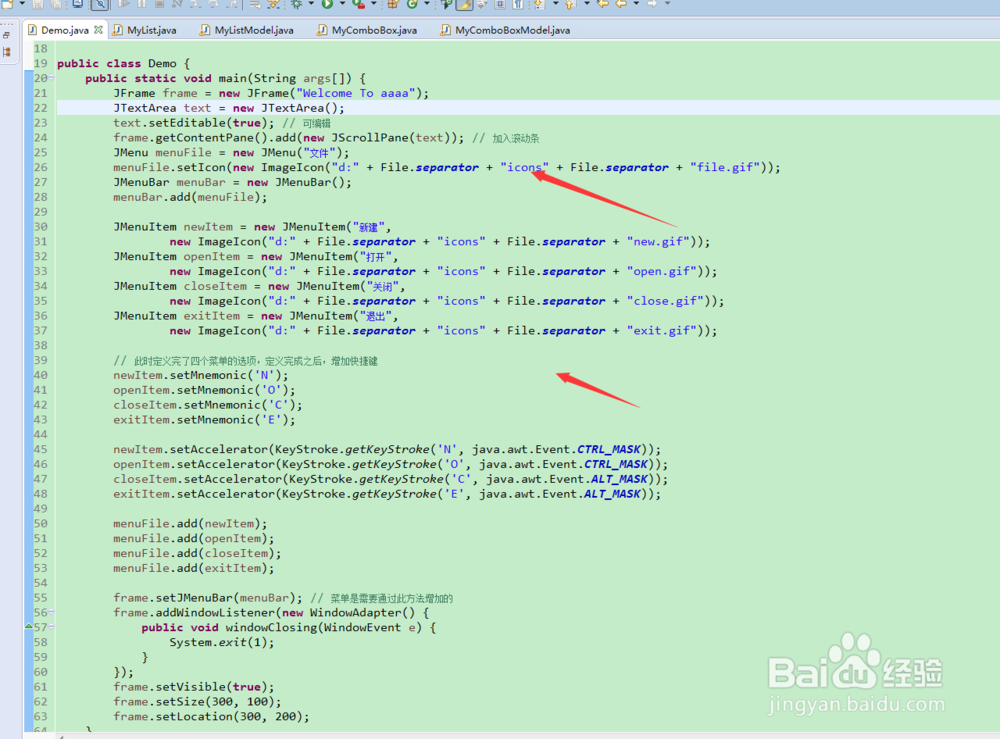Click 'public class Demo {' on line 19
The width and height of the screenshot is (1000, 739).
(123, 63)
